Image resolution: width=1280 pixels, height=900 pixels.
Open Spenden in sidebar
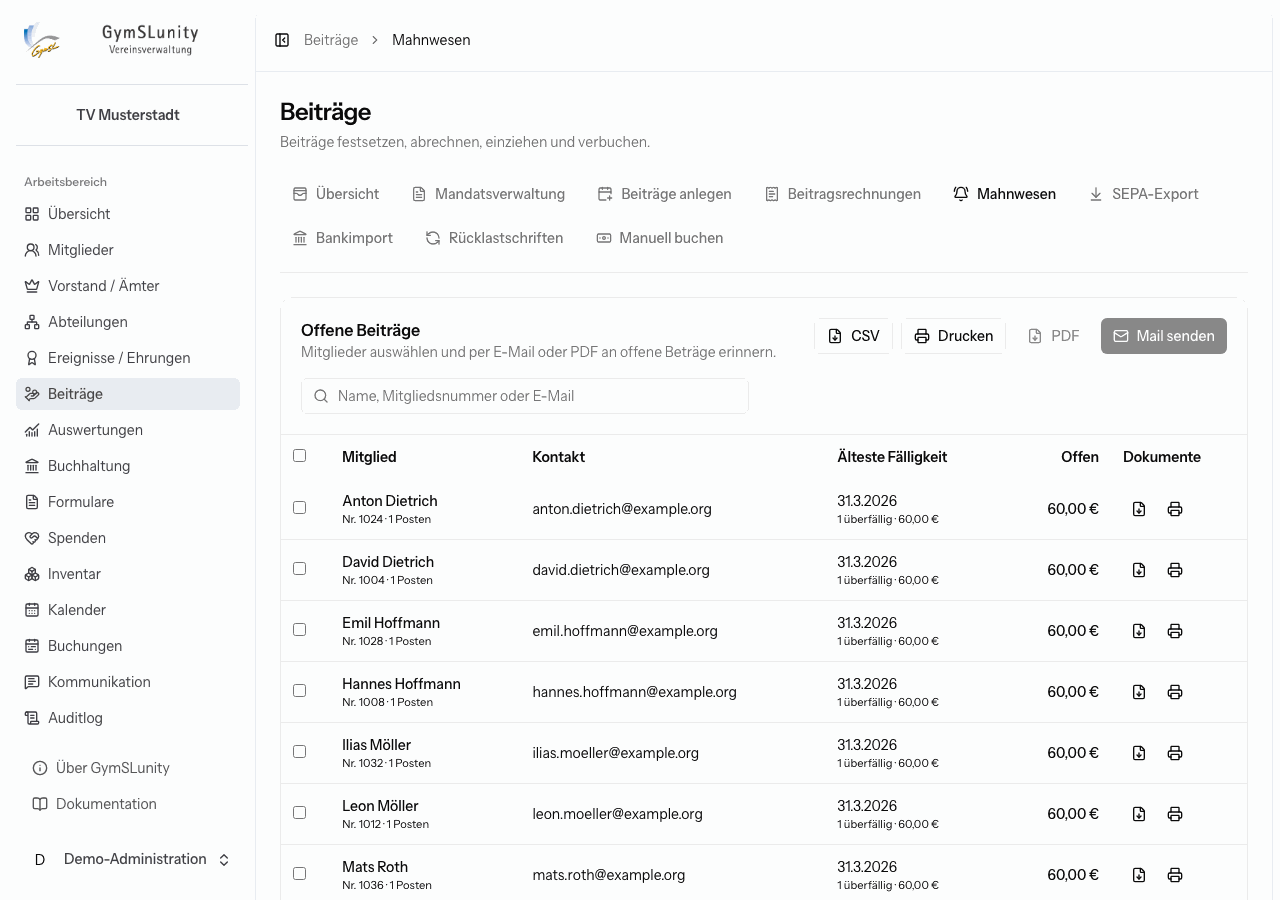pyautogui.click(x=128, y=538)
